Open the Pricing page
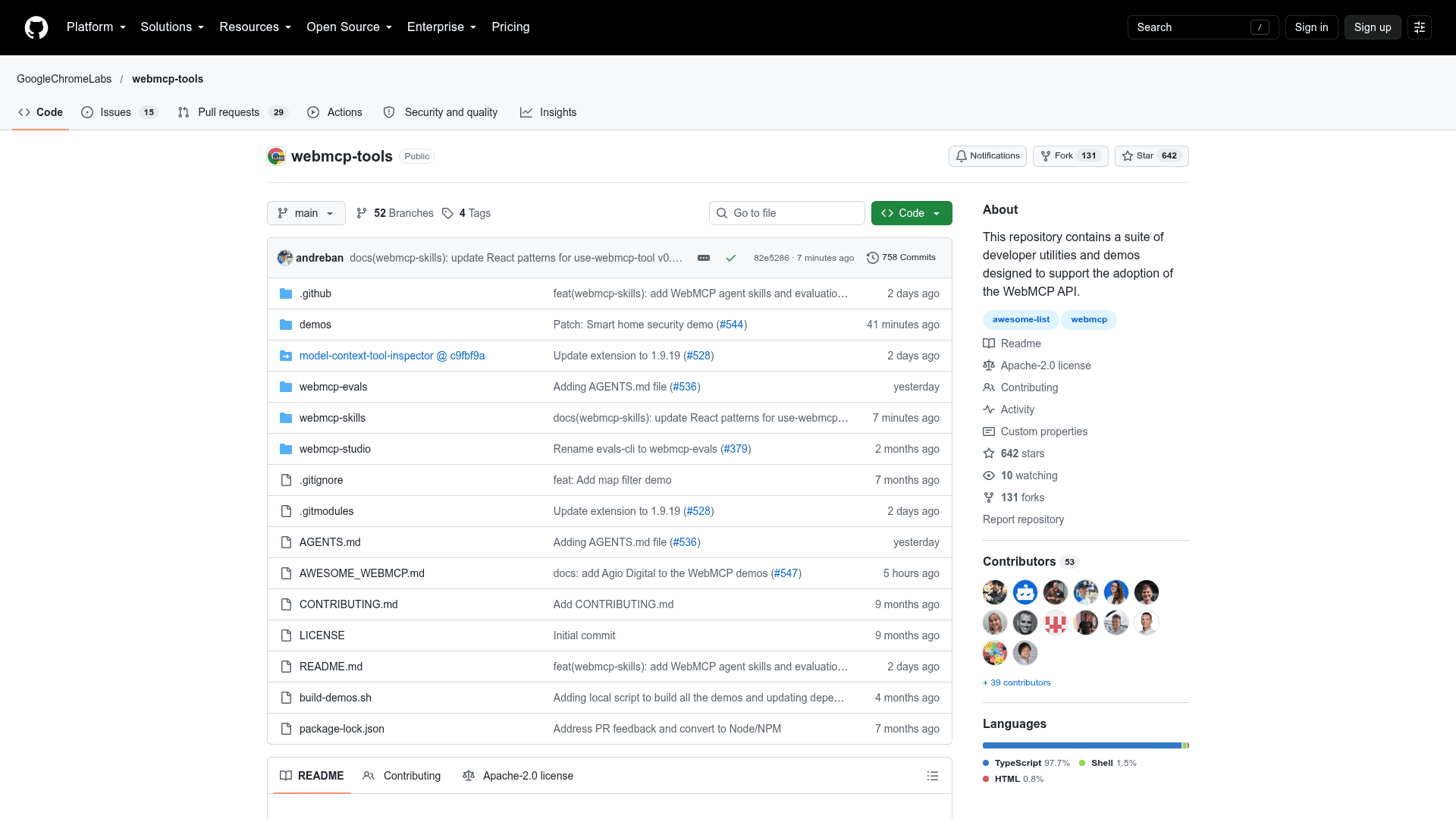1456x819 pixels. pyautogui.click(x=510, y=27)
